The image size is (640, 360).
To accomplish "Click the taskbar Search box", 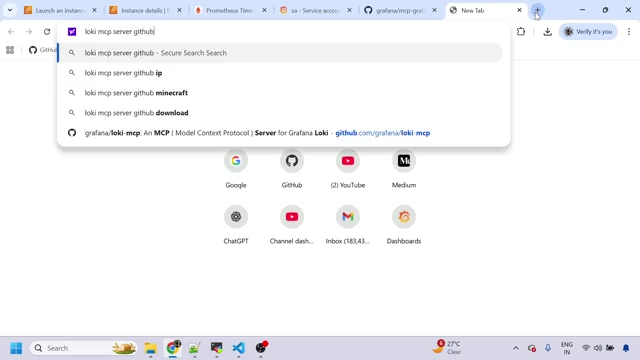I will coord(83,348).
